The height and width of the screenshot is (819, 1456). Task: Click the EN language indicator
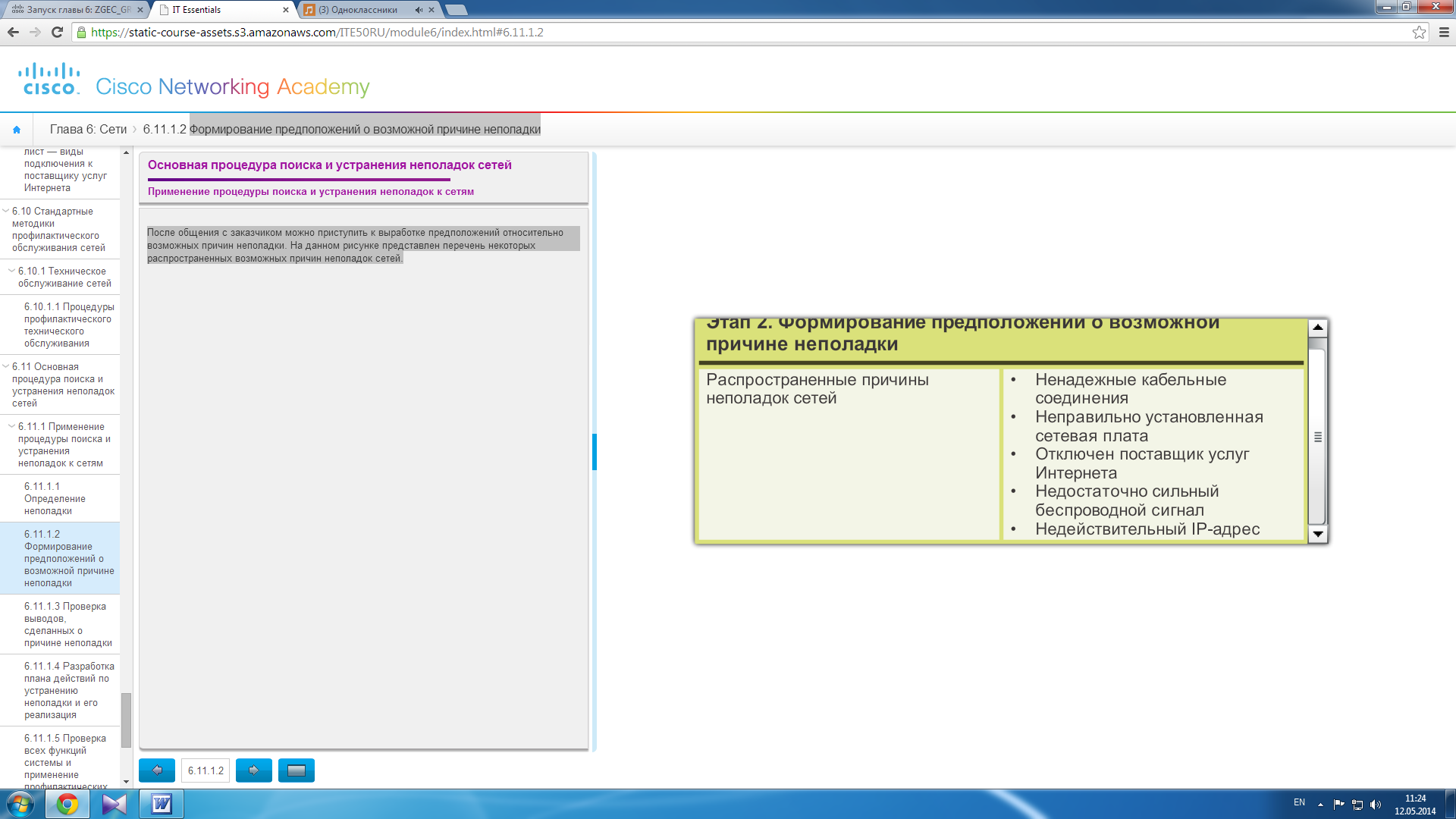(x=1299, y=802)
